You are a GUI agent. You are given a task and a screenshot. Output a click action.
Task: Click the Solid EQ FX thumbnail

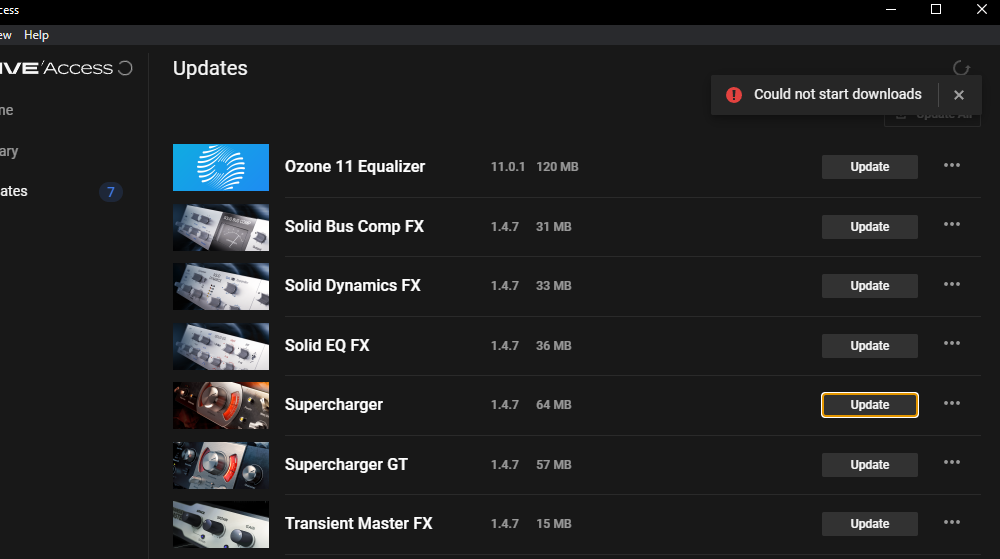point(221,347)
